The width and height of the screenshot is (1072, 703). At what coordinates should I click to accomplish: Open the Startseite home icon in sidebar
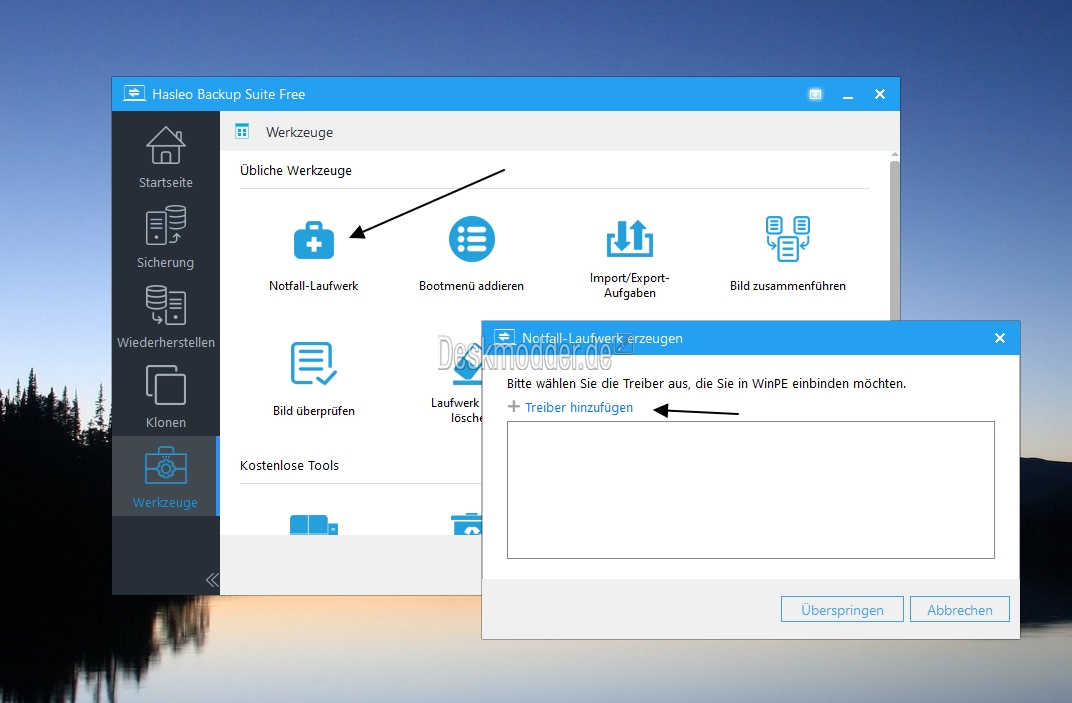pos(165,157)
